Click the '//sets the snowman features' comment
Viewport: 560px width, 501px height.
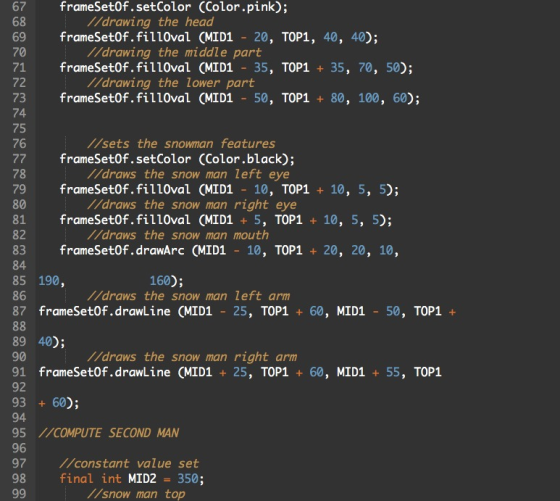(181, 144)
